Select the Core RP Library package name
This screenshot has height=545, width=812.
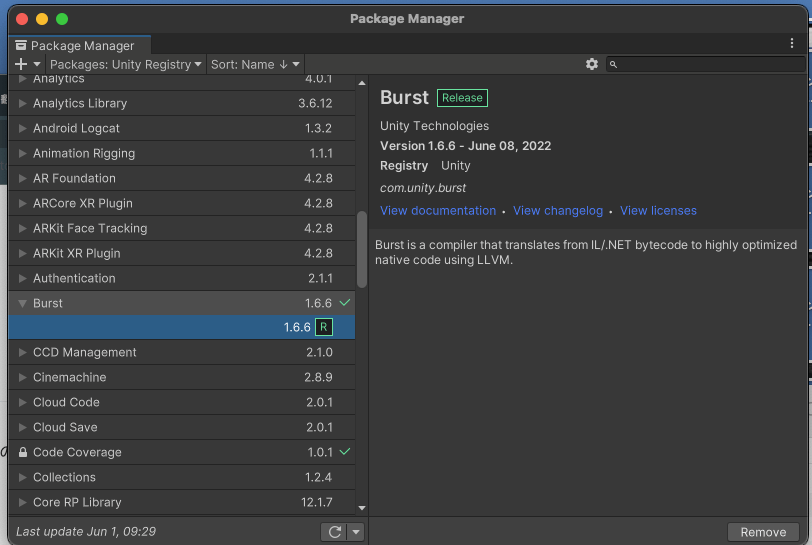77,502
